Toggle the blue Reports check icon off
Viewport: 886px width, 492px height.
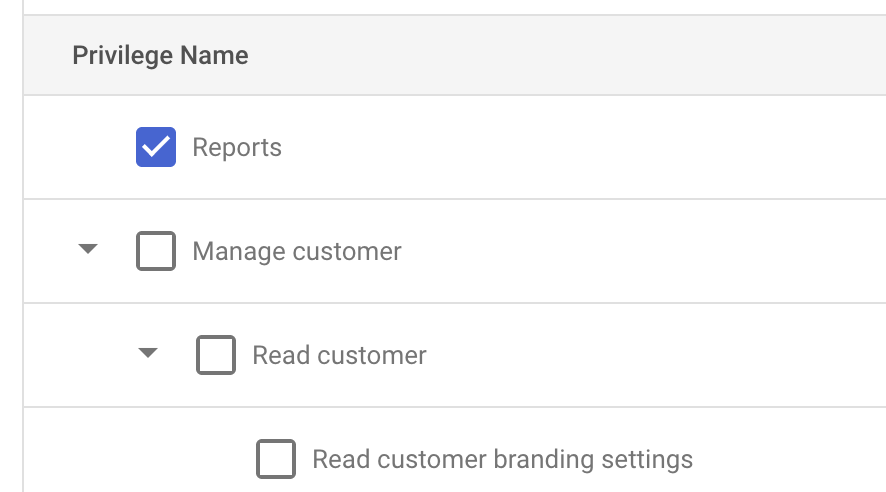156,147
